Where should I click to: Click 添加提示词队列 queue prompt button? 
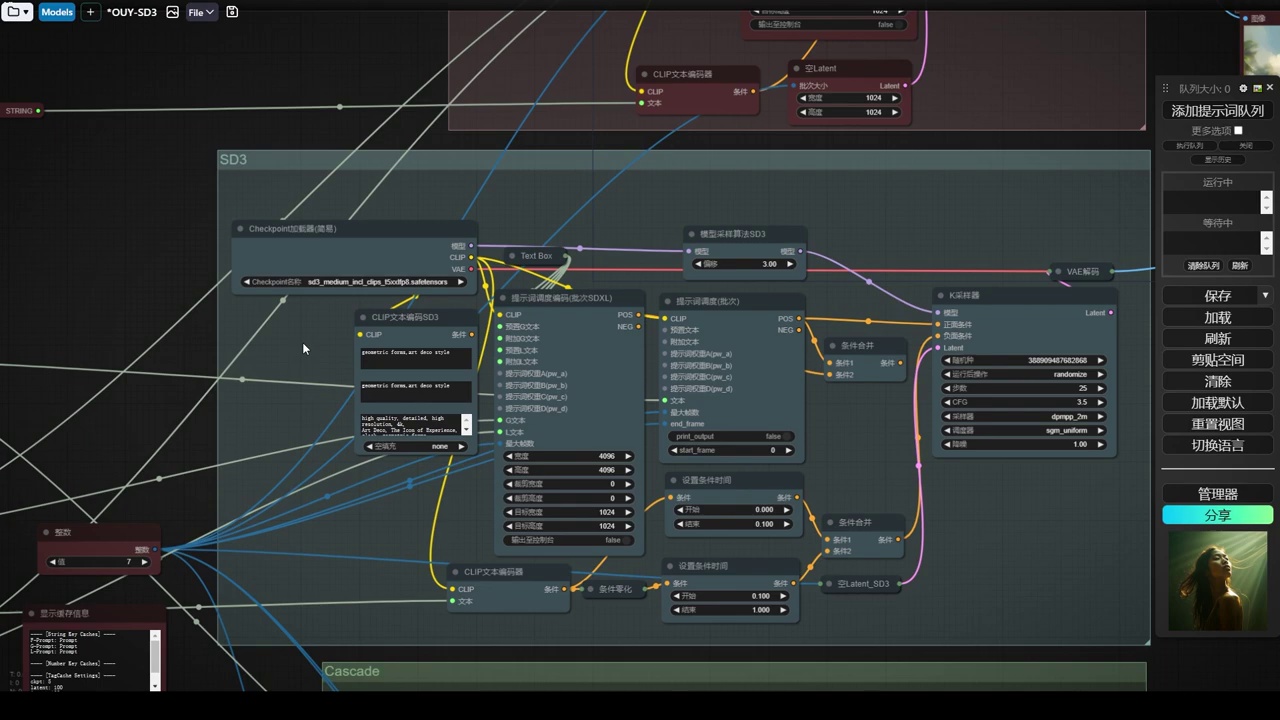1217,111
